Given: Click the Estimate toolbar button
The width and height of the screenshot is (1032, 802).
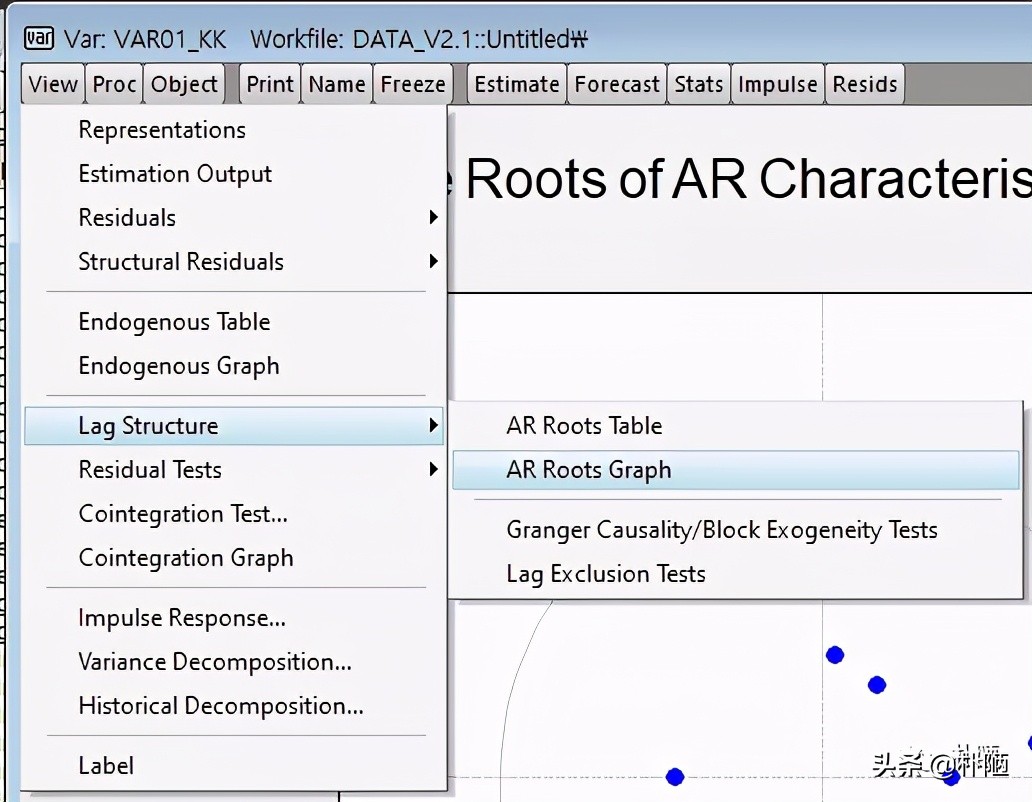Looking at the screenshot, I should click(x=517, y=84).
